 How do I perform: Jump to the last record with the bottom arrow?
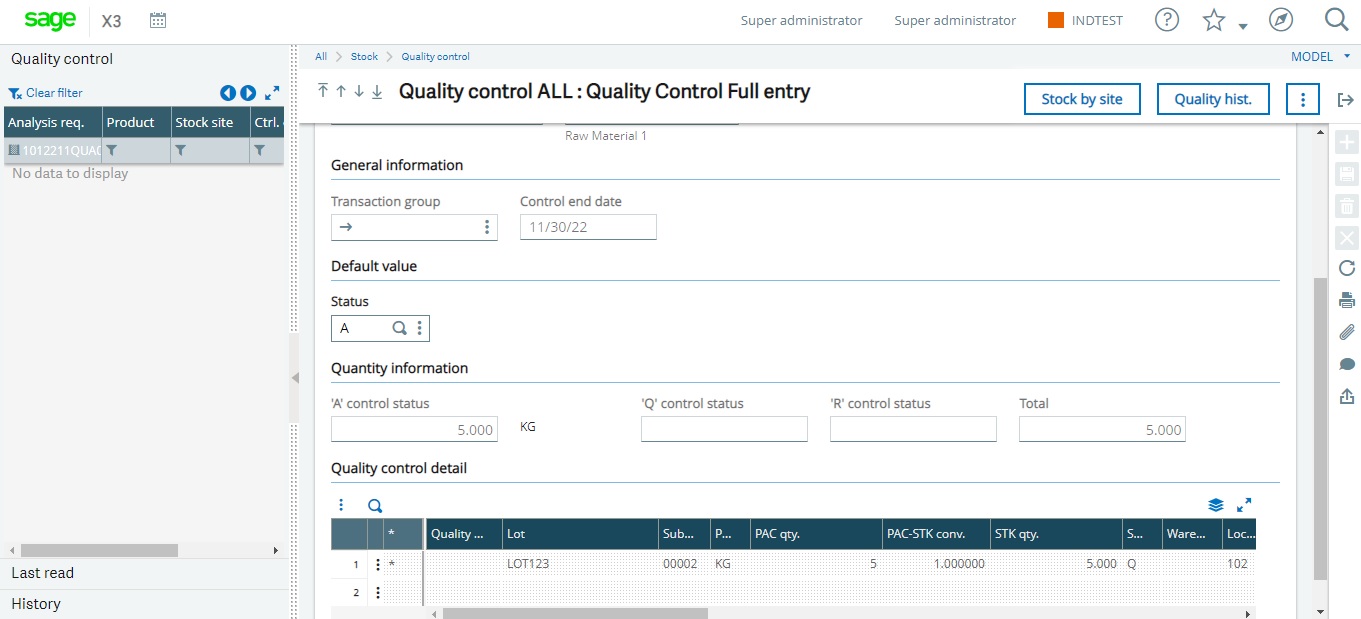(x=375, y=91)
